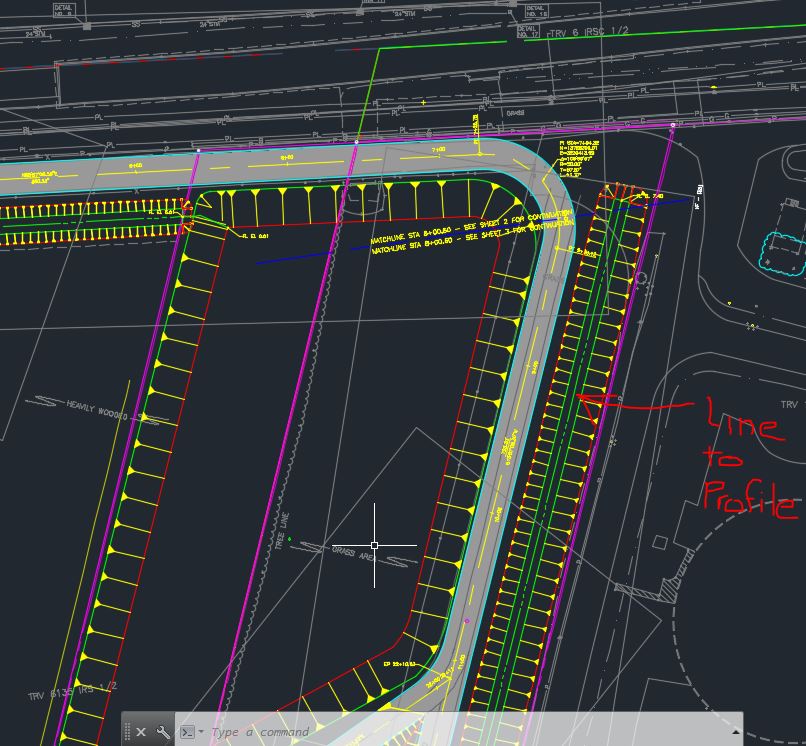806x746 pixels.
Task: Close the command line window
Action: pyautogui.click(x=141, y=732)
